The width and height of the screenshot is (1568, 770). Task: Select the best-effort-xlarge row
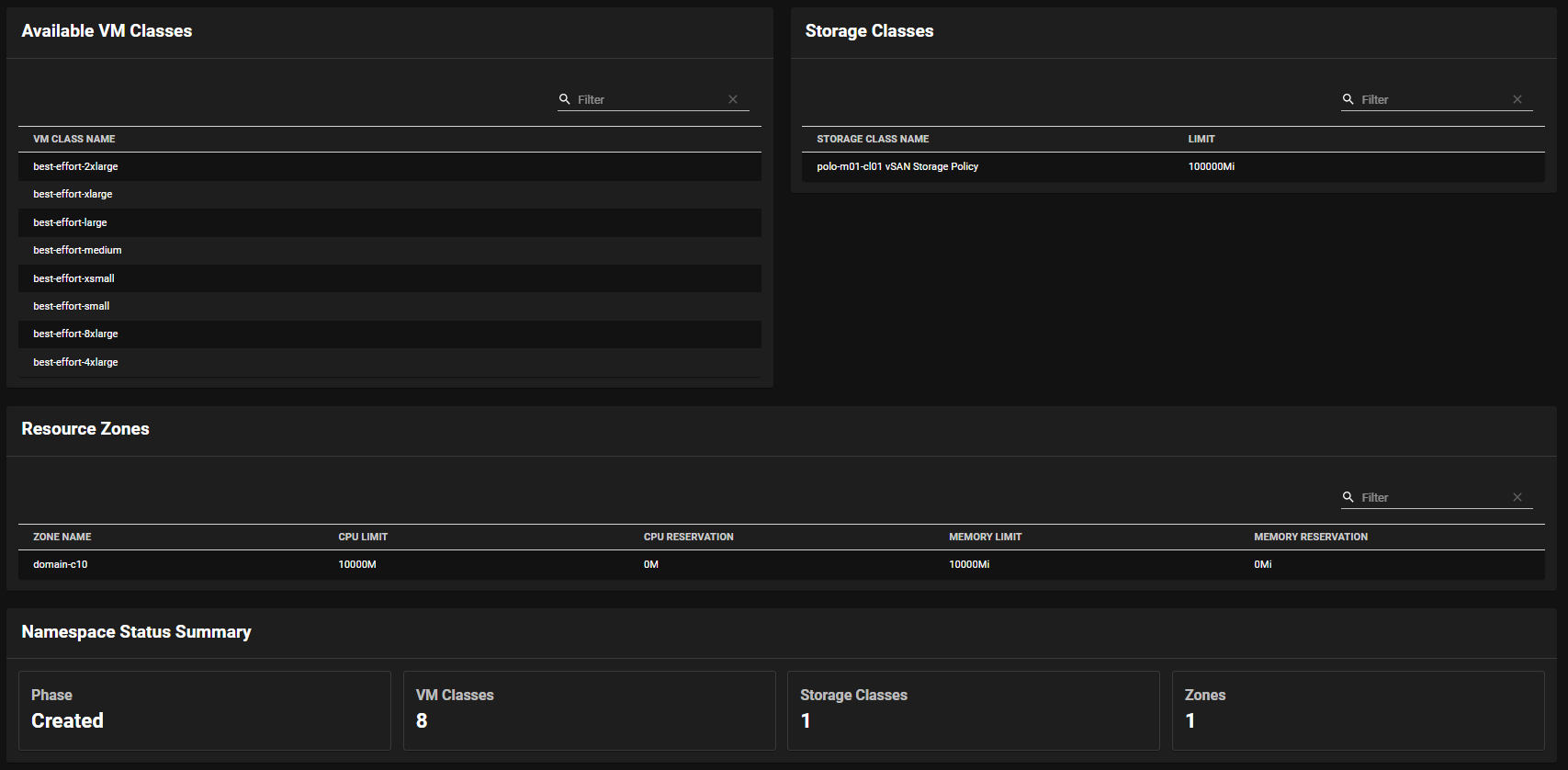(x=389, y=194)
